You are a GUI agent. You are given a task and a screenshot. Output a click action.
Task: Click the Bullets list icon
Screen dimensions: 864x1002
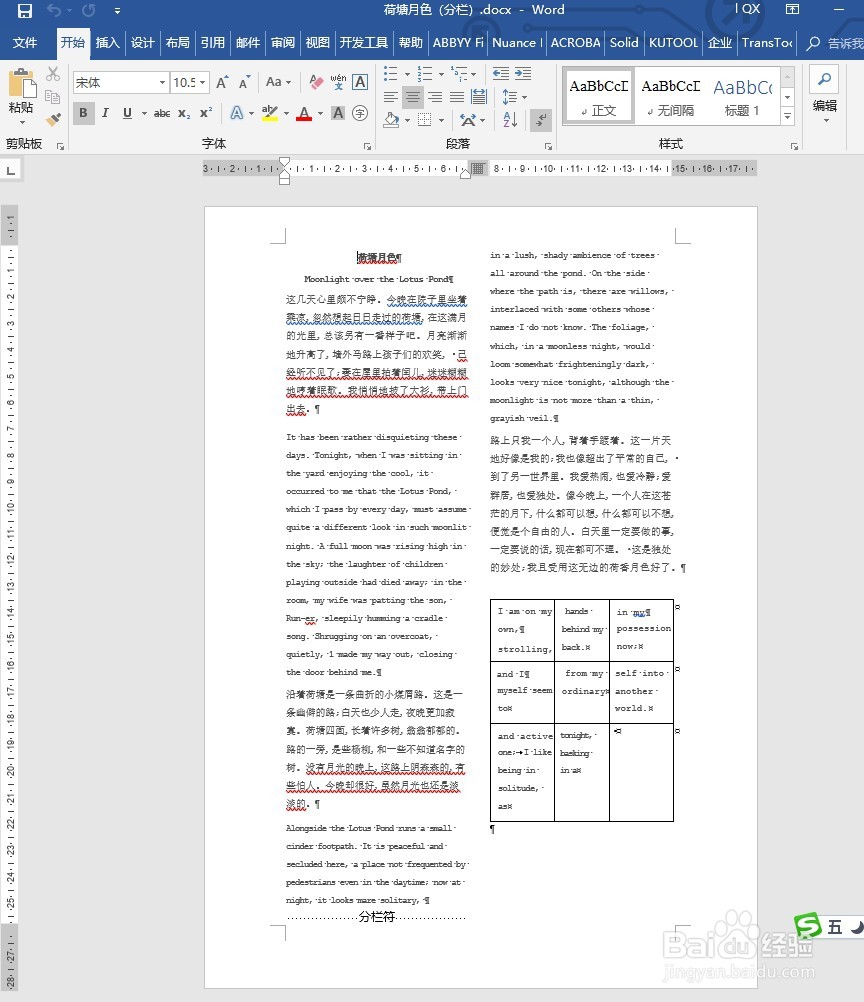coord(390,73)
